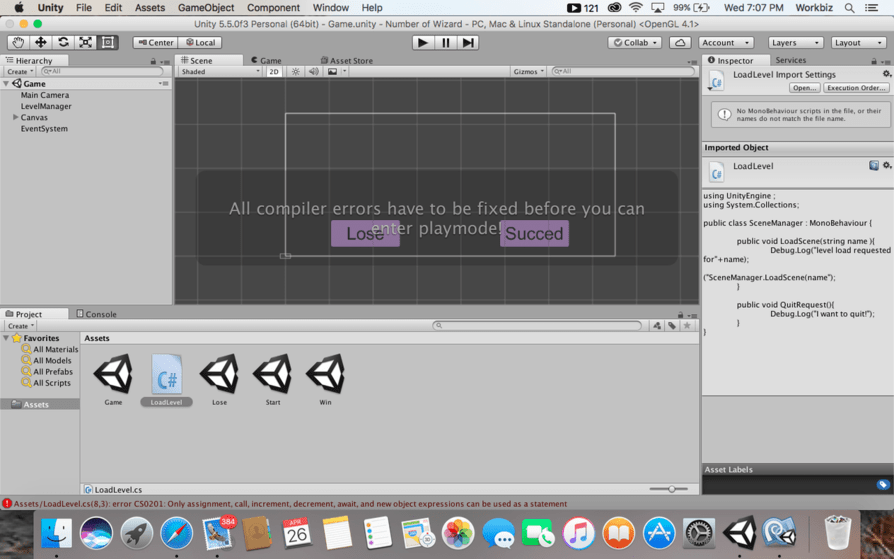
Task: Click the Pause button
Action: click(445, 42)
